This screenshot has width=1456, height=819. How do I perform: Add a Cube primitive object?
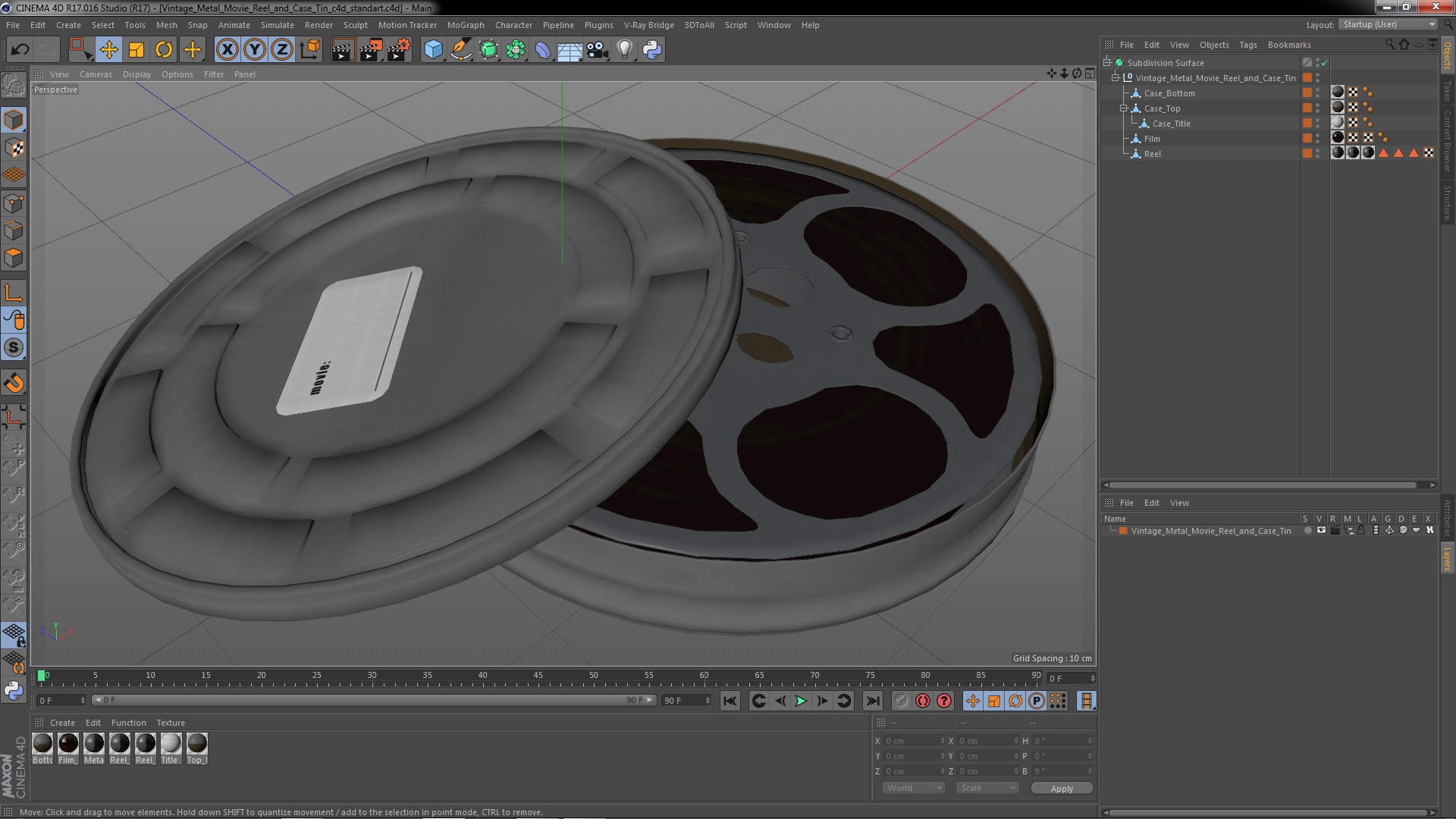pos(433,50)
